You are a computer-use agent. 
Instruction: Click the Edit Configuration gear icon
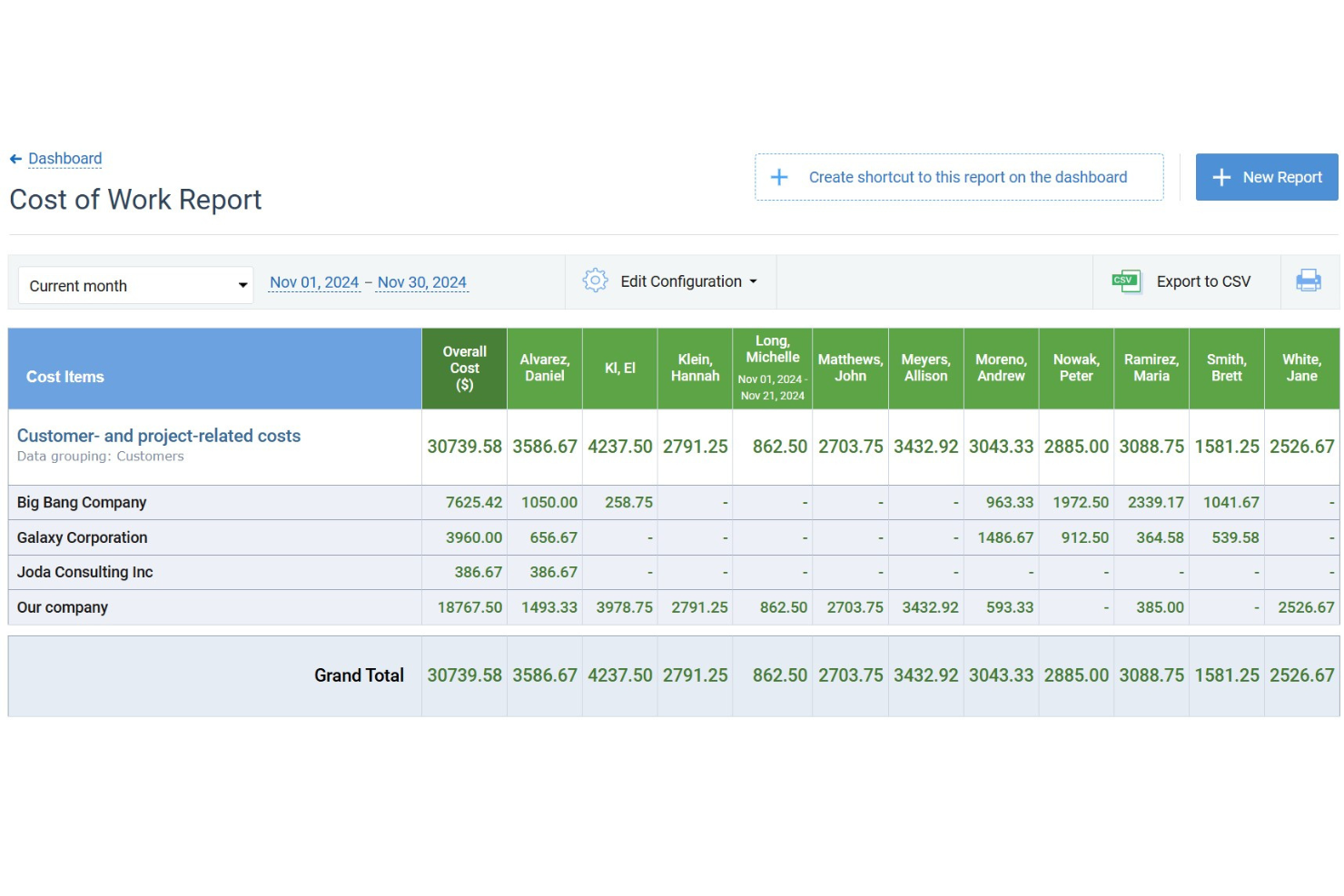pos(595,281)
